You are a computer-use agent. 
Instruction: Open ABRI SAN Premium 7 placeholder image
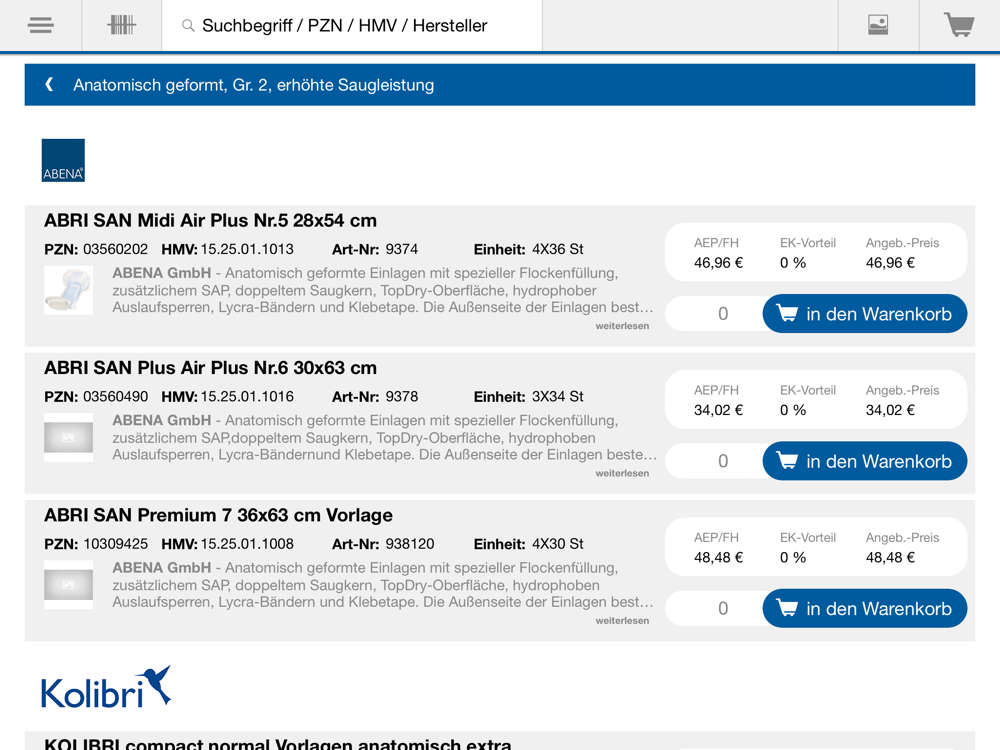(x=68, y=585)
